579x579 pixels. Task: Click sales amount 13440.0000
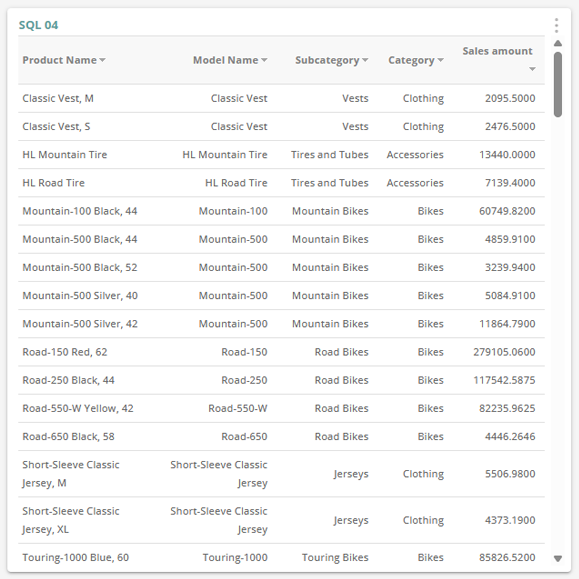(507, 155)
